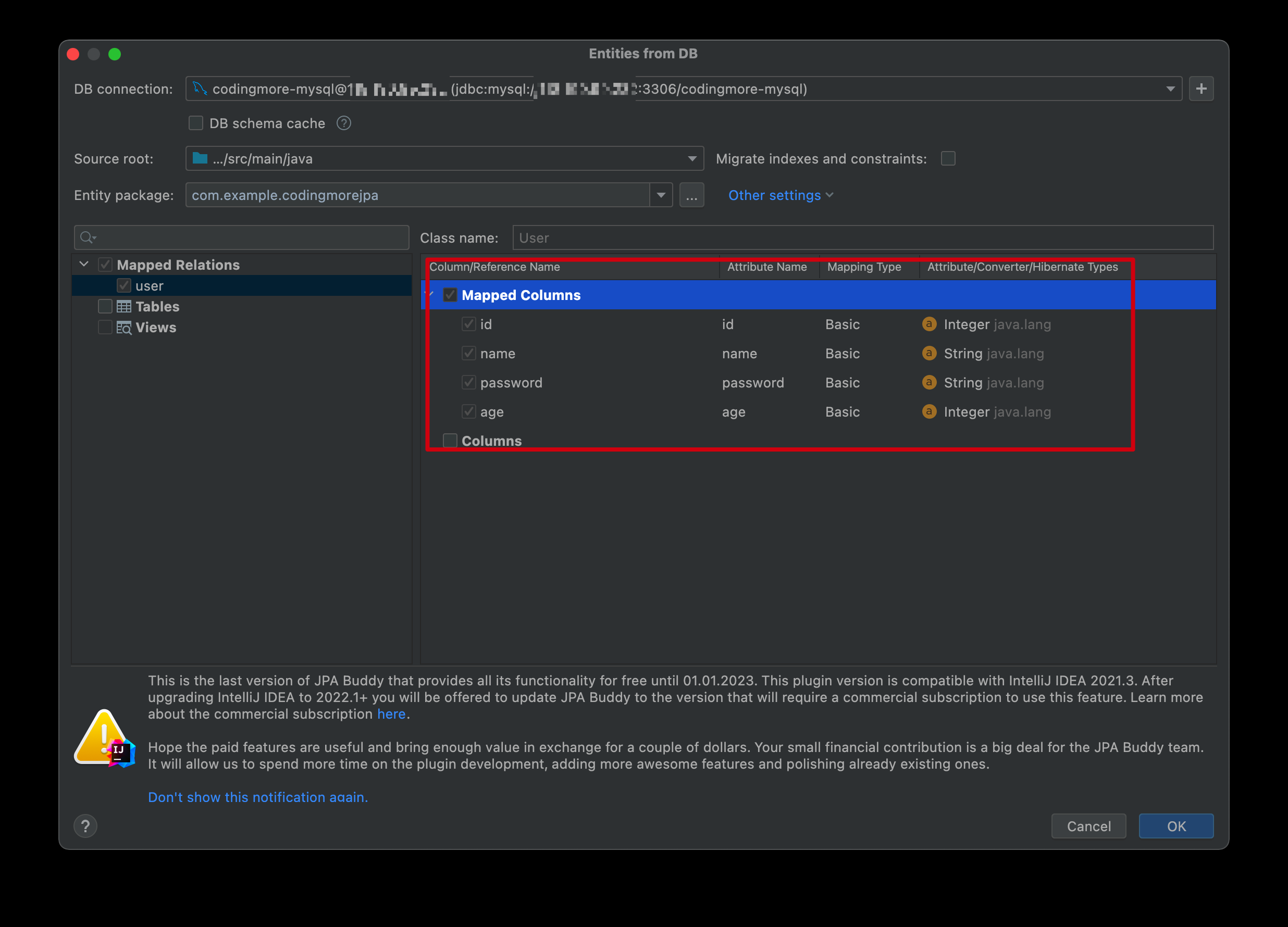Collapse the Mapped Relations tree node
This screenshot has width=1288, height=927.
[84, 265]
